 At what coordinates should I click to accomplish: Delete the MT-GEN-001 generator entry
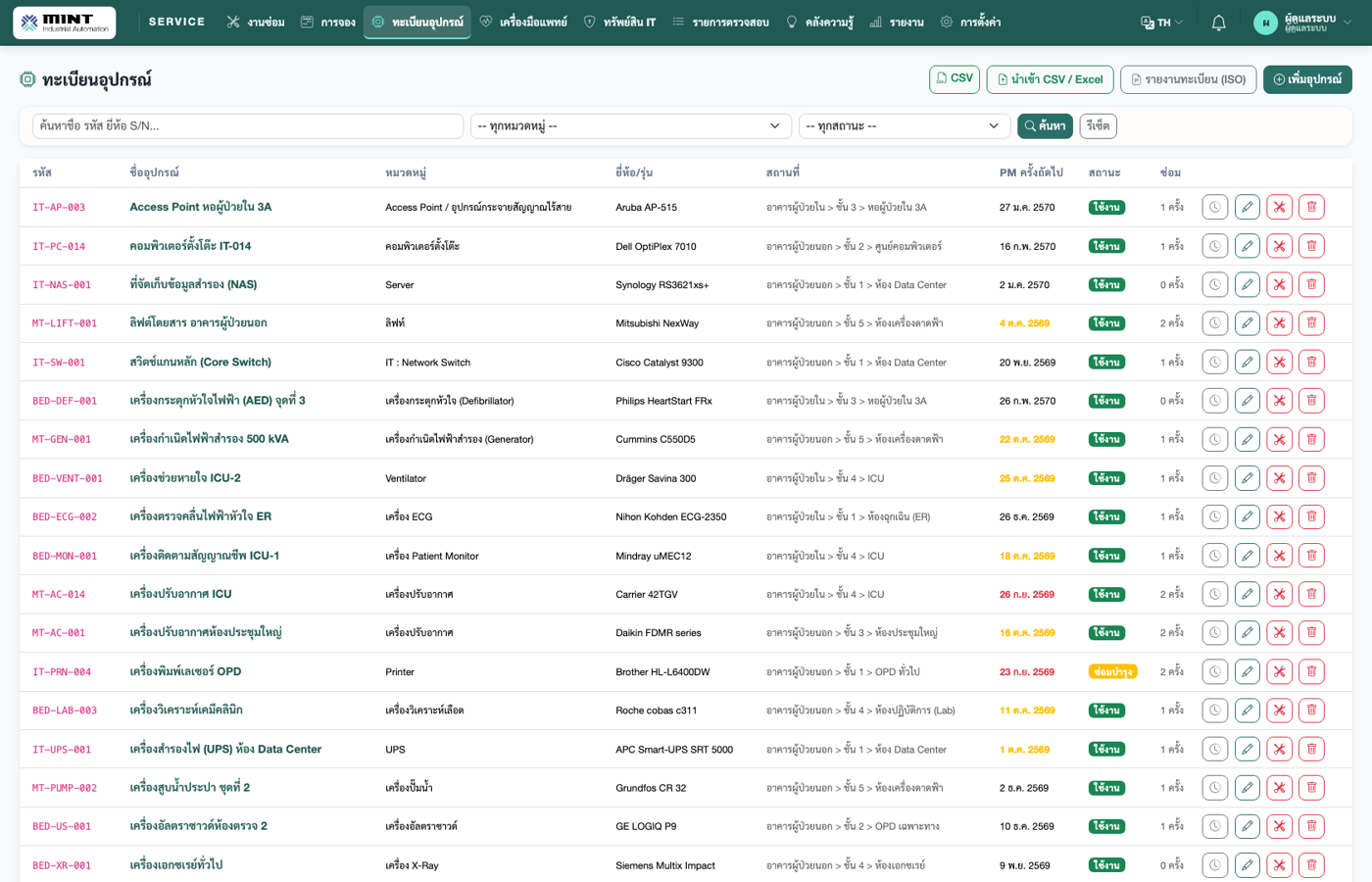[x=1311, y=439]
